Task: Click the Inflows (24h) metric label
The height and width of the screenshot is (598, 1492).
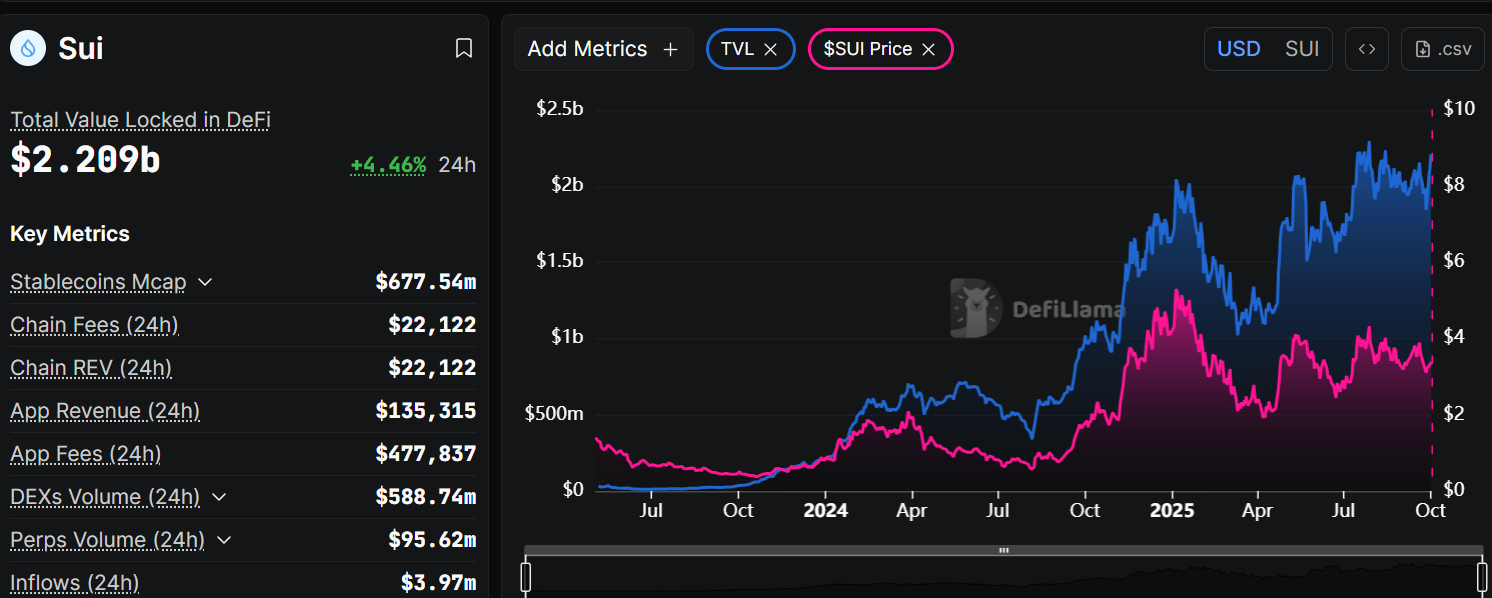Action: point(75,583)
